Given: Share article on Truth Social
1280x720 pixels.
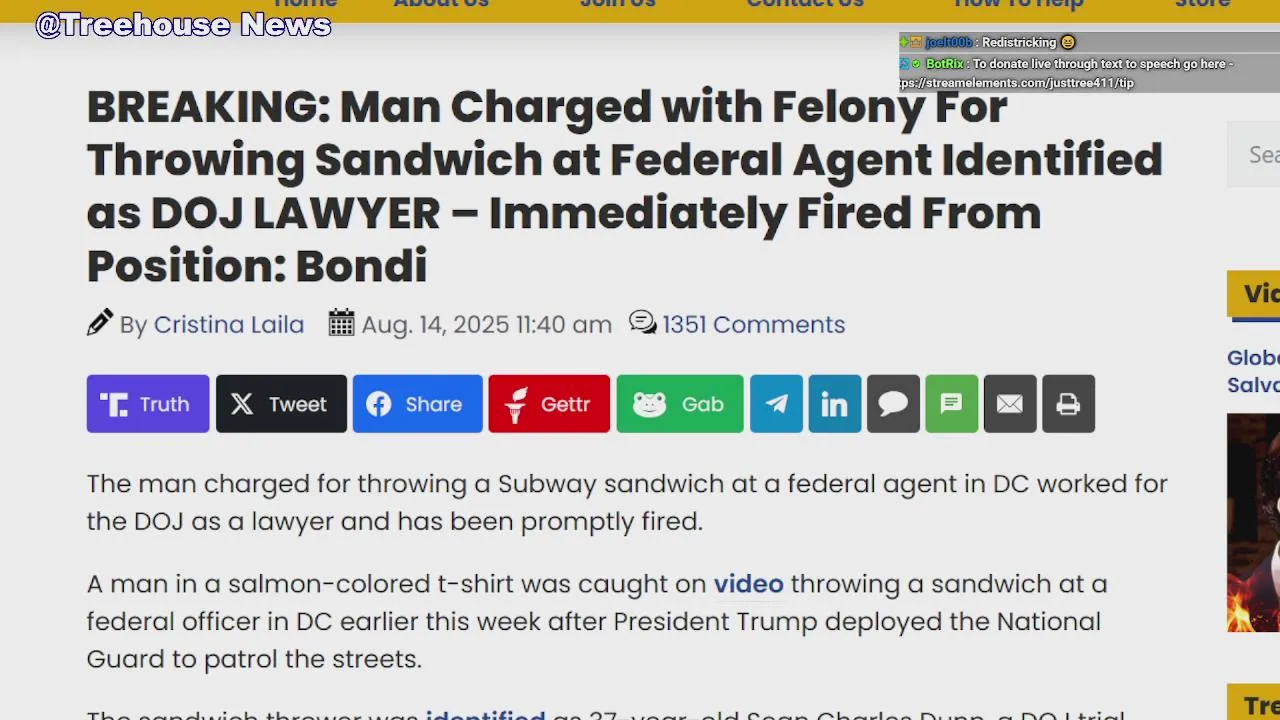Looking at the screenshot, I should tap(148, 404).
